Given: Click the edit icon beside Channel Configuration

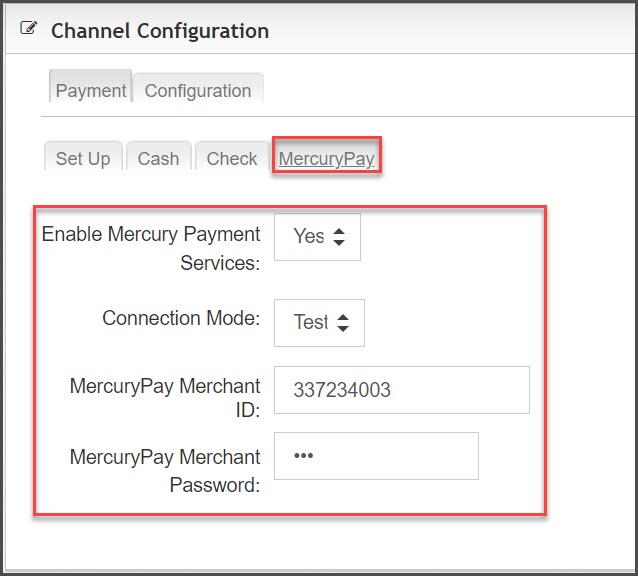Looking at the screenshot, I should click(28, 28).
